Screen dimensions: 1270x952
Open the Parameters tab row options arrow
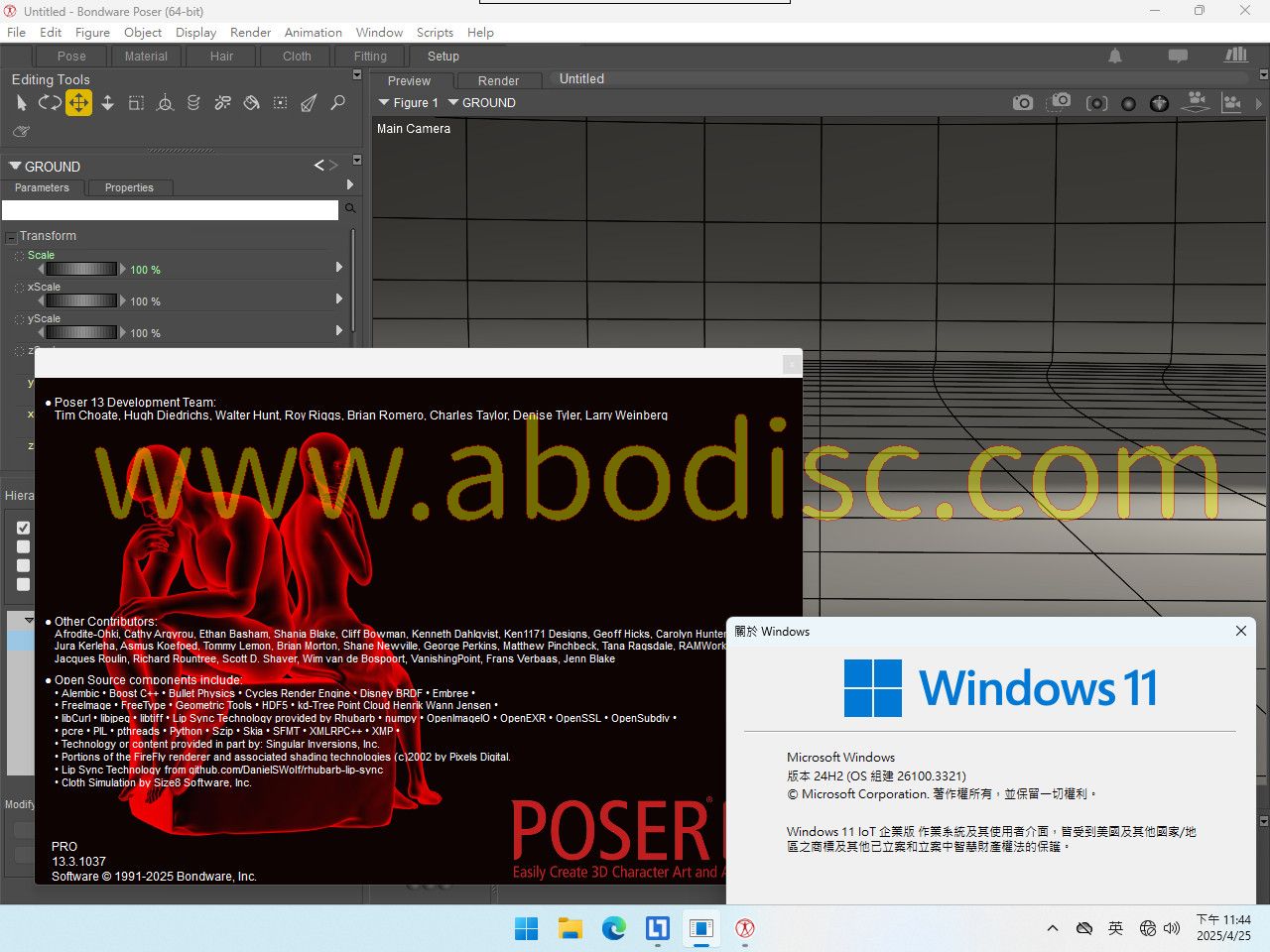click(349, 184)
